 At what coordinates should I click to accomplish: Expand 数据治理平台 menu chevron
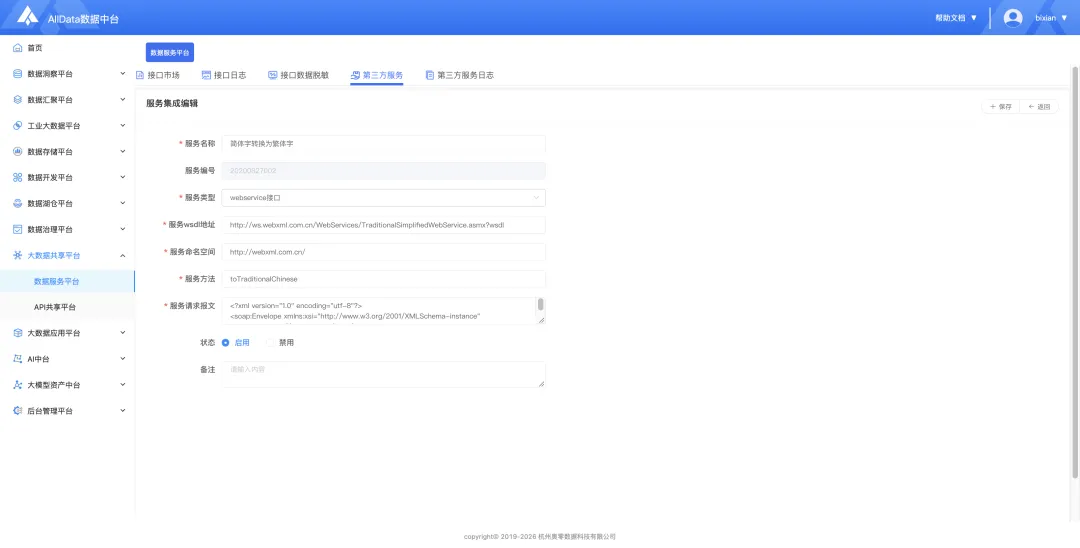coord(123,229)
